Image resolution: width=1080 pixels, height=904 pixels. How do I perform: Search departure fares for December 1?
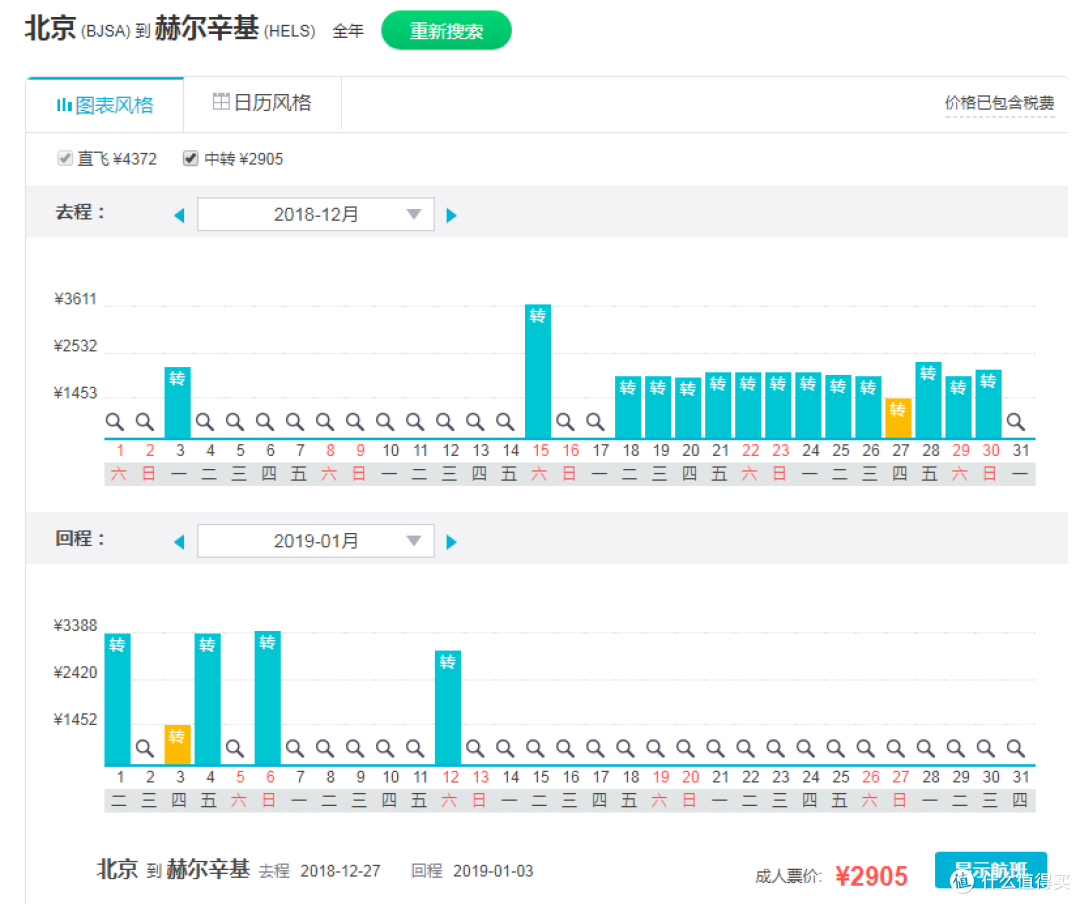pyautogui.click(x=115, y=422)
